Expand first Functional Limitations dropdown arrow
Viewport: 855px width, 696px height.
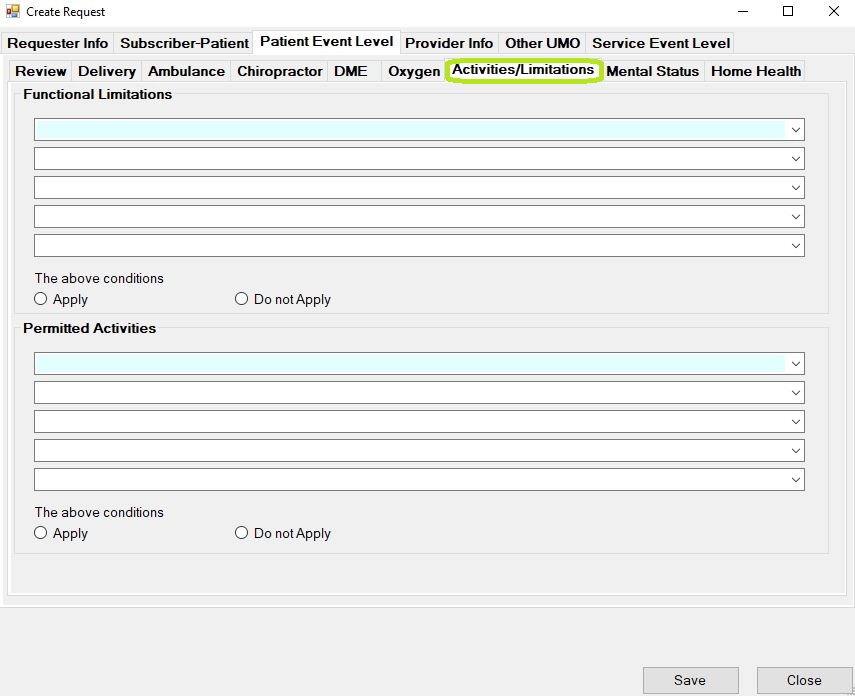click(796, 130)
